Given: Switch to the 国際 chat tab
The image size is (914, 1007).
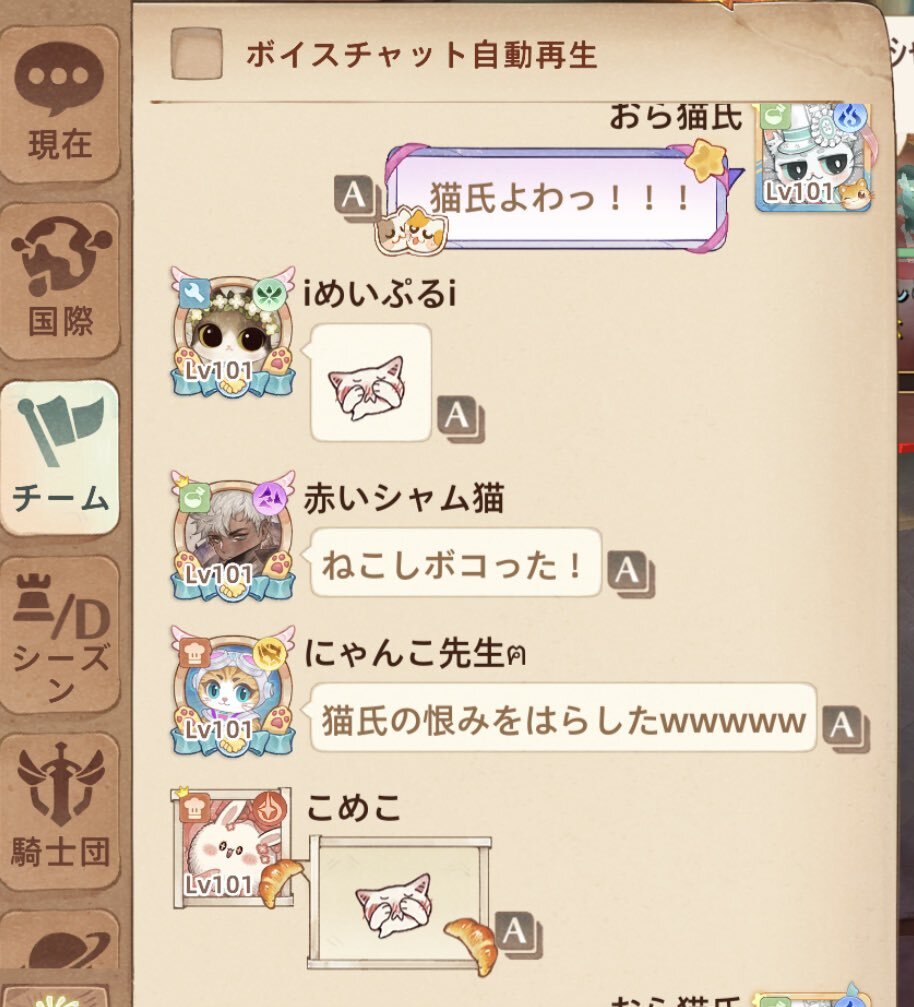Looking at the screenshot, I should pyautogui.click(x=60, y=281).
